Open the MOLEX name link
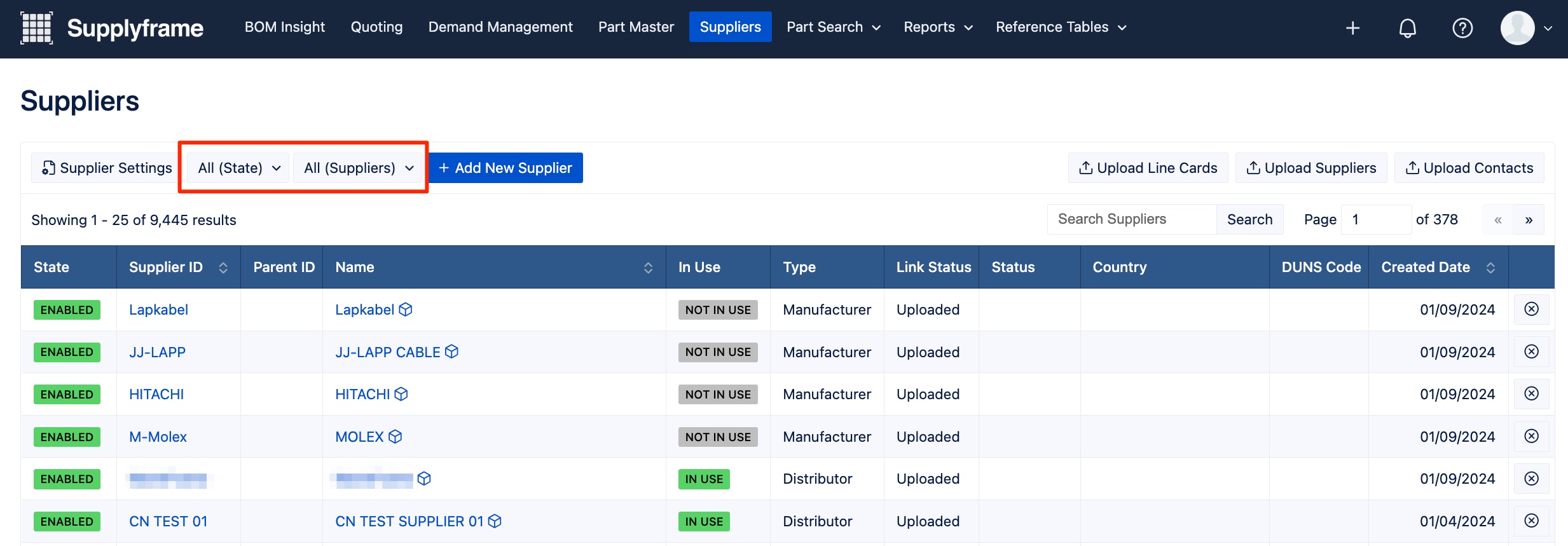The height and width of the screenshot is (546, 1568). tap(359, 437)
